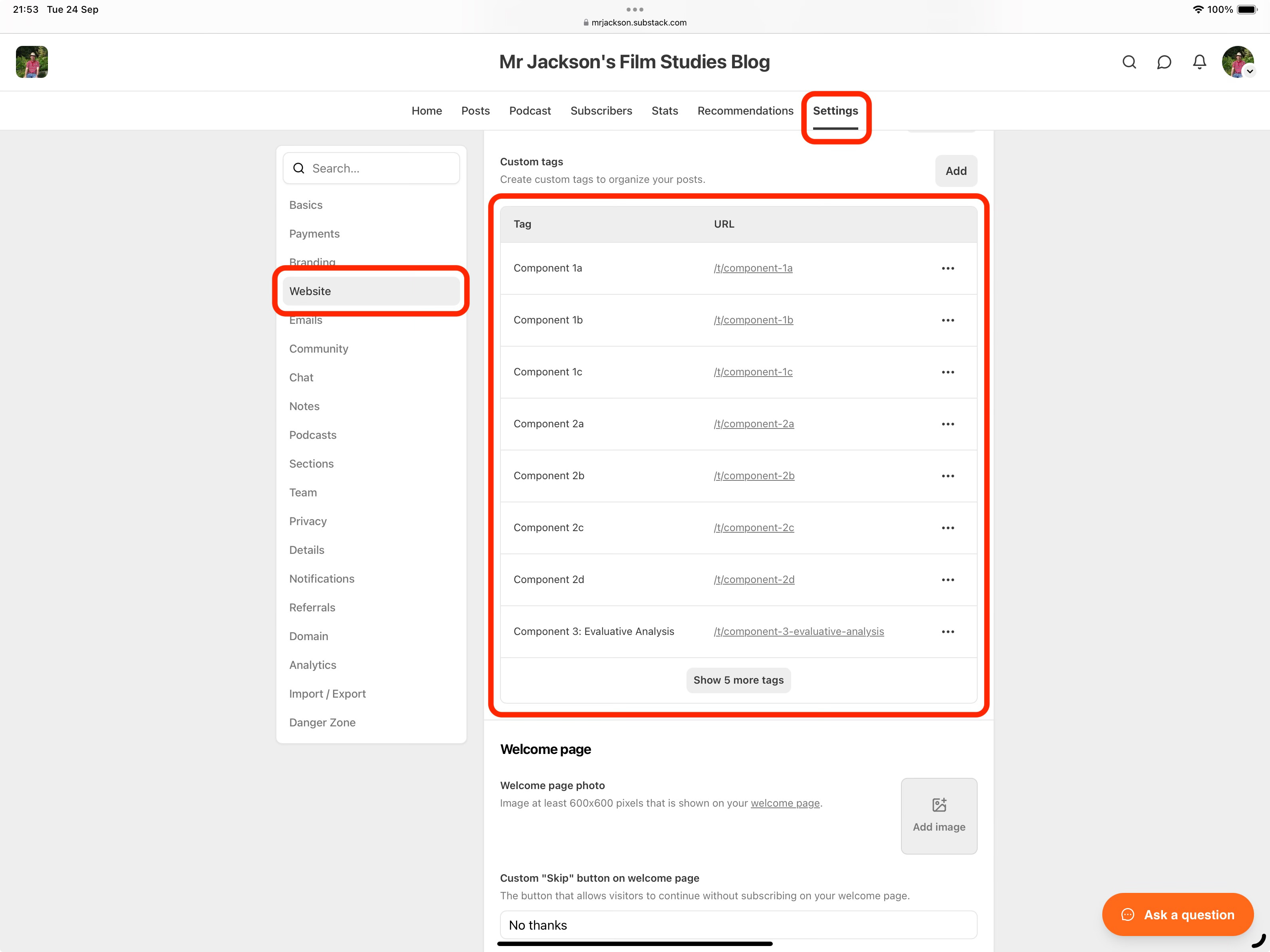The image size is (1270, 952).
Task: View the Stats tab
Action: point(664,111)
